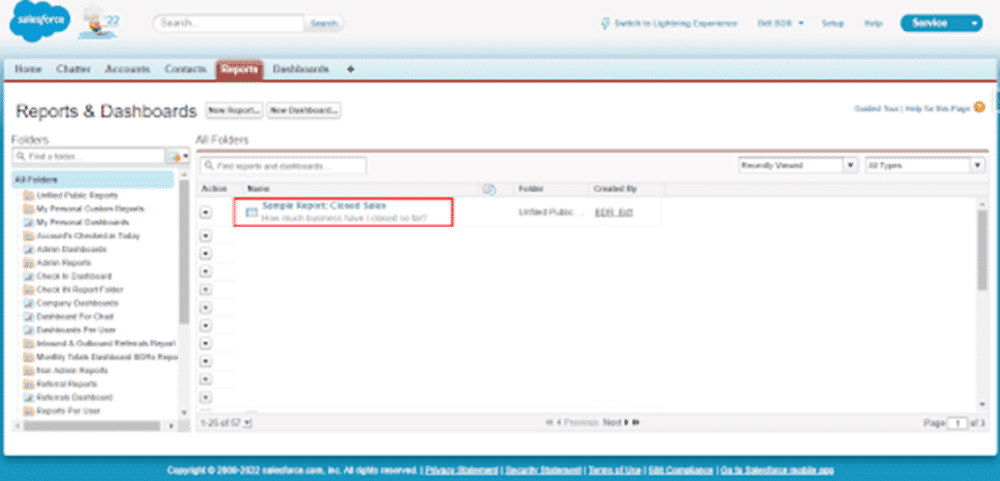Image resolution: width=1000 pixels, height=481 pixels.
Task: Click the dashboard folder icon of Check In Dashboard
Action: 28,276
